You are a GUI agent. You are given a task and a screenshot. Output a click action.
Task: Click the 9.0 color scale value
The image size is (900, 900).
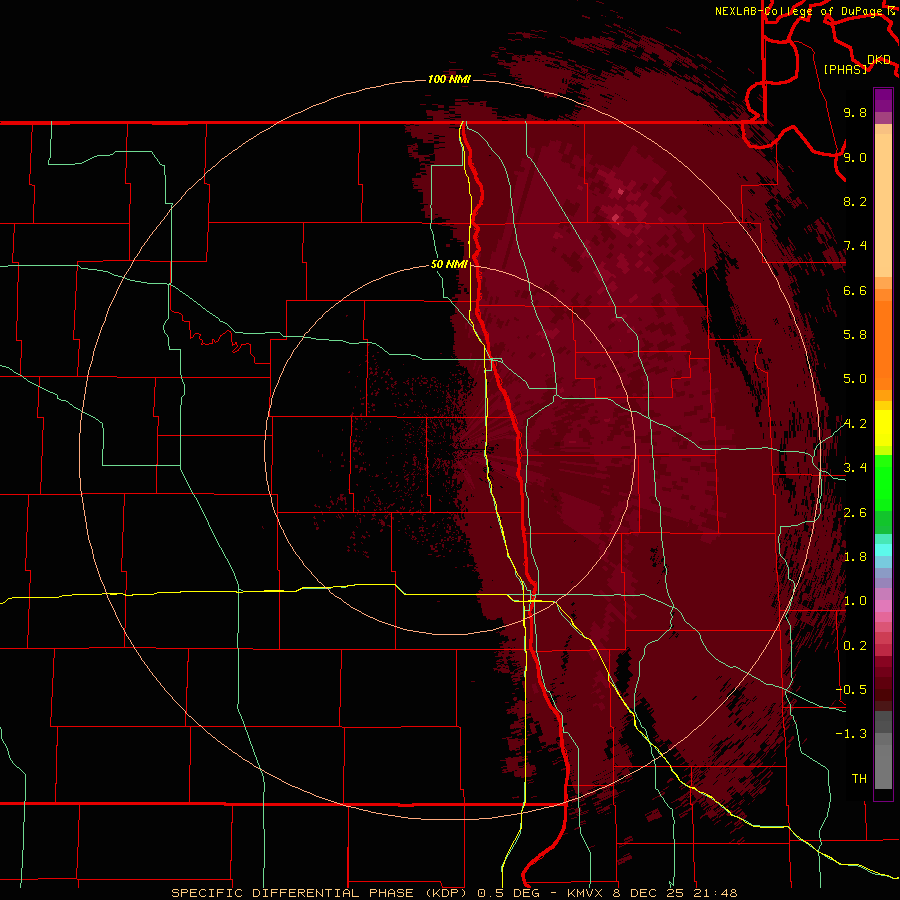(855, 157)
